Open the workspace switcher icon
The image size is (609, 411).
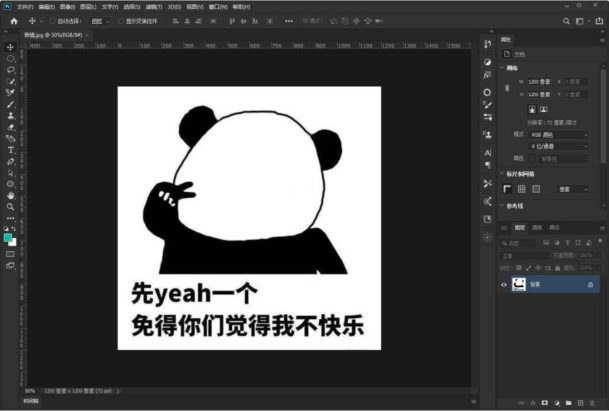click(579, 21)
